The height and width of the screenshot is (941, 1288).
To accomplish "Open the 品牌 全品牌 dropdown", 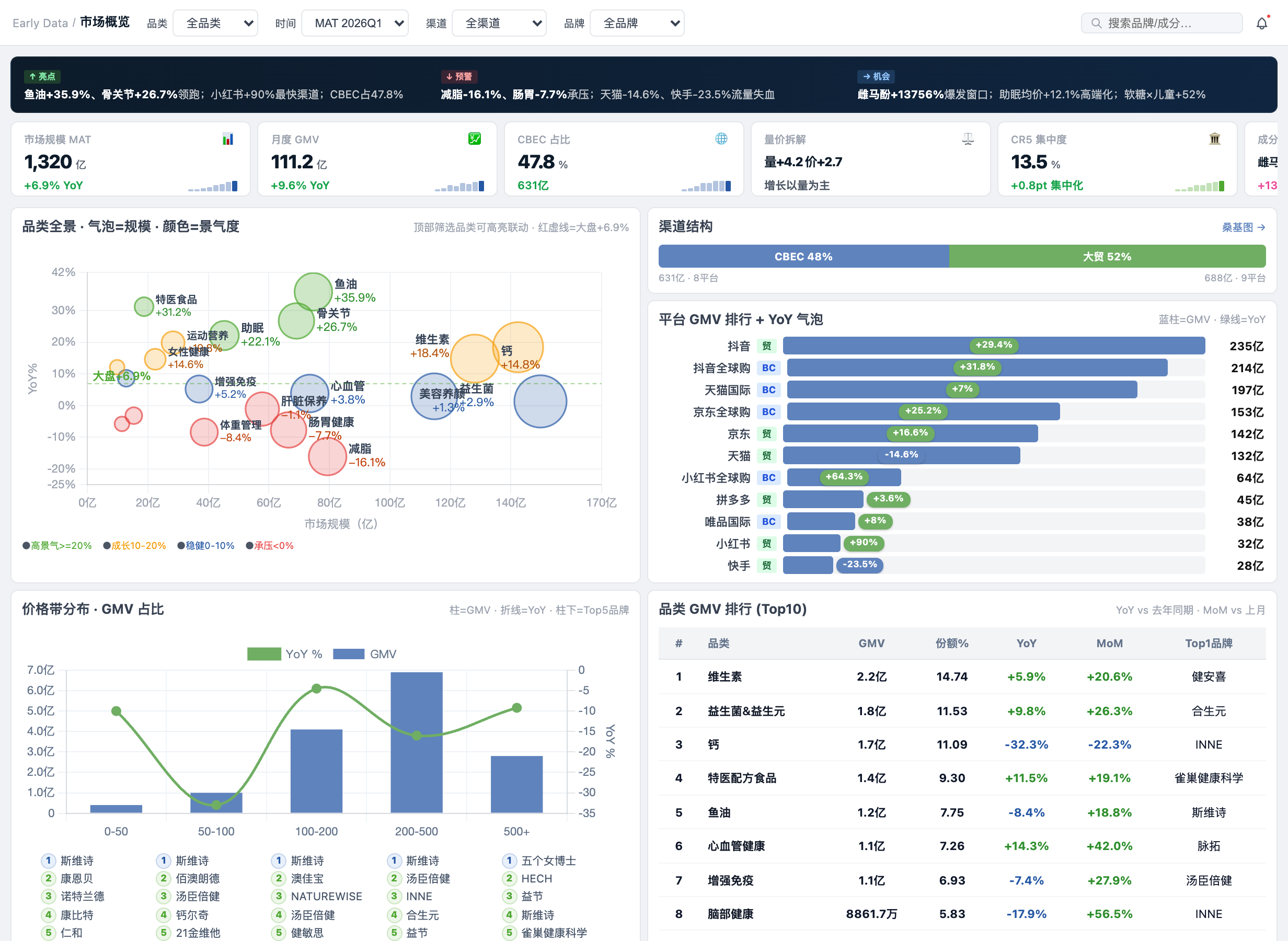I will (x=637, y=24).
